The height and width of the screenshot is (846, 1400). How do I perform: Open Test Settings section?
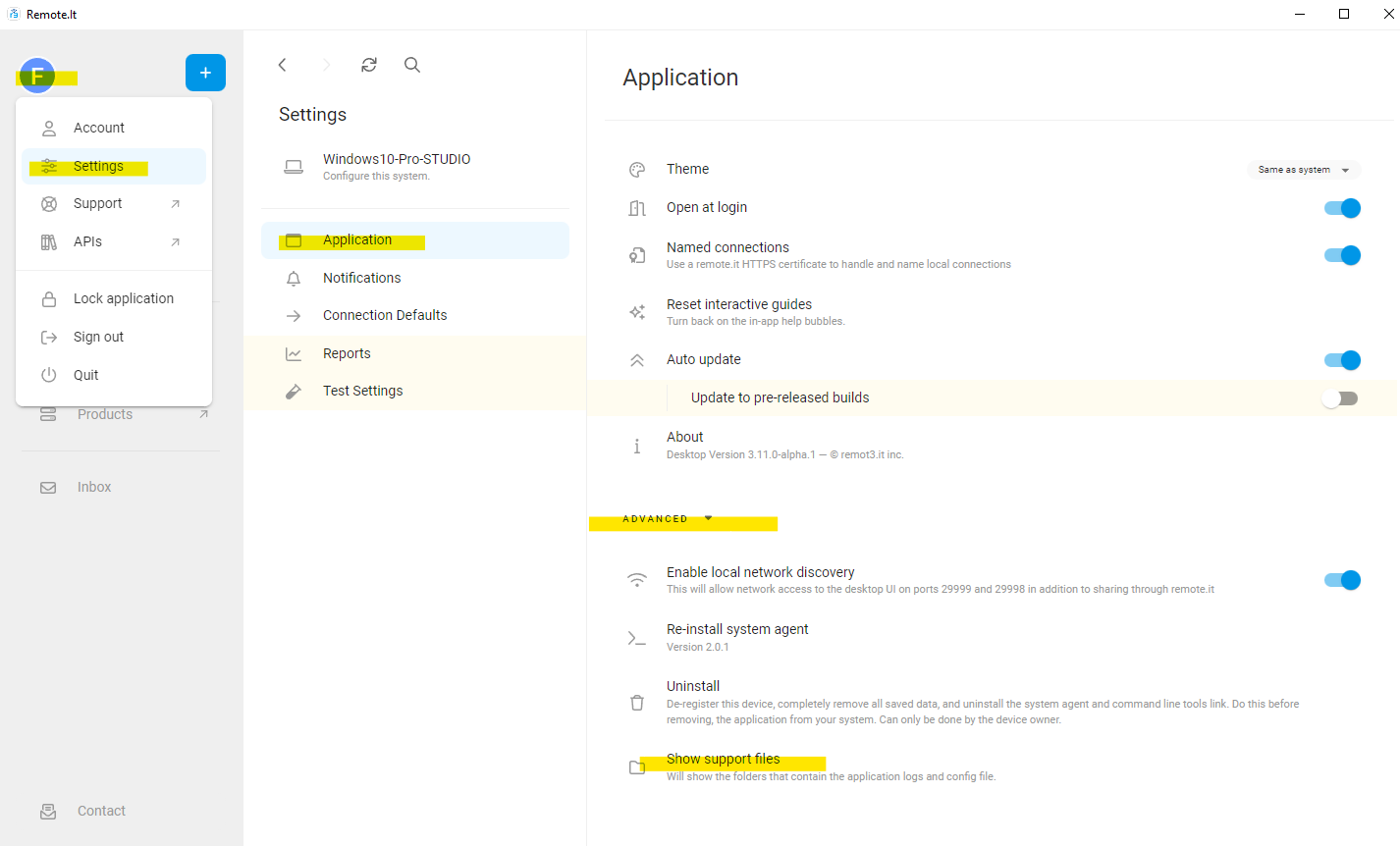point(415,392)
